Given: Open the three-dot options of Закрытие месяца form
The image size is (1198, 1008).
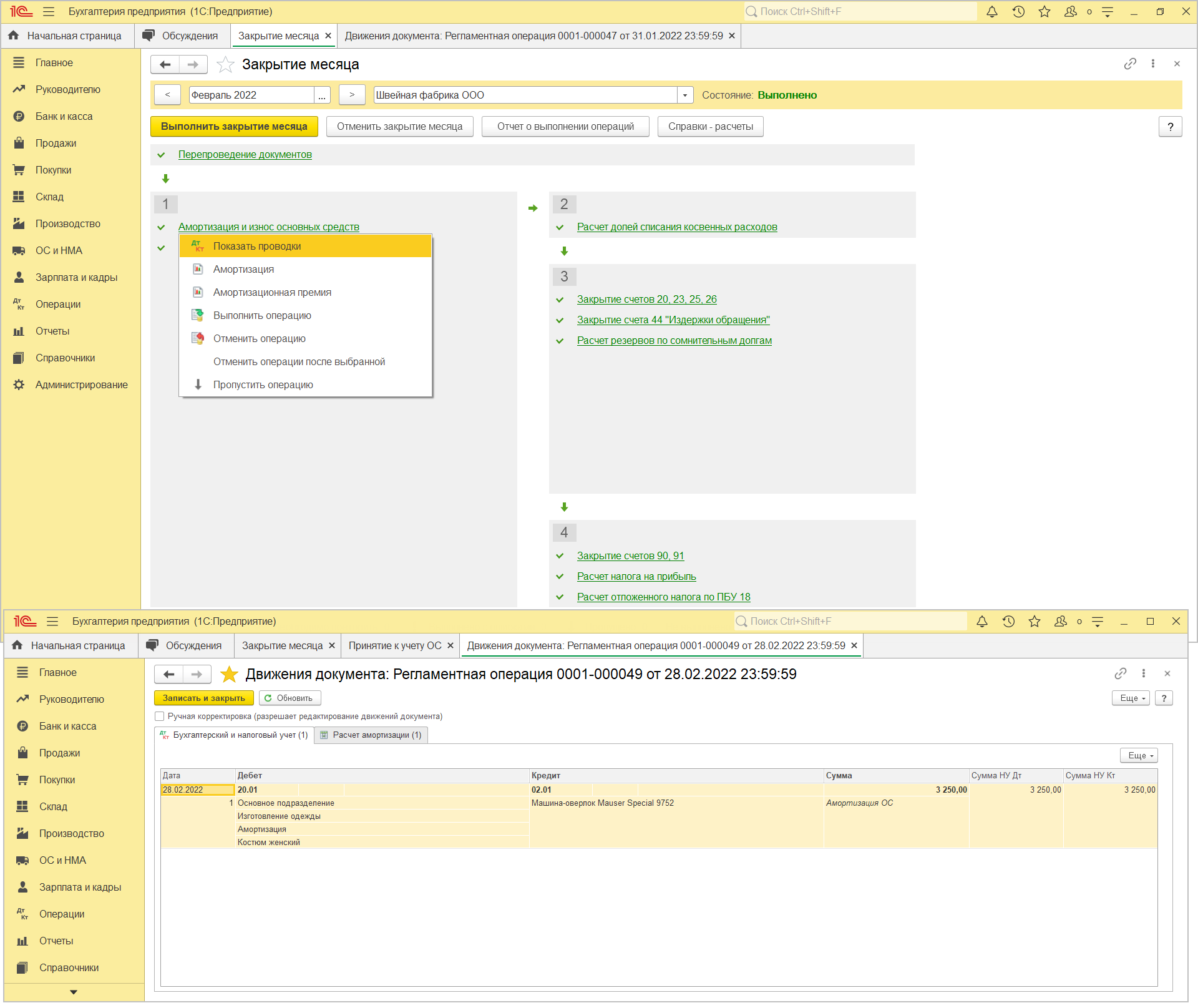Looking at the screenshot, I should point(1153,64).
